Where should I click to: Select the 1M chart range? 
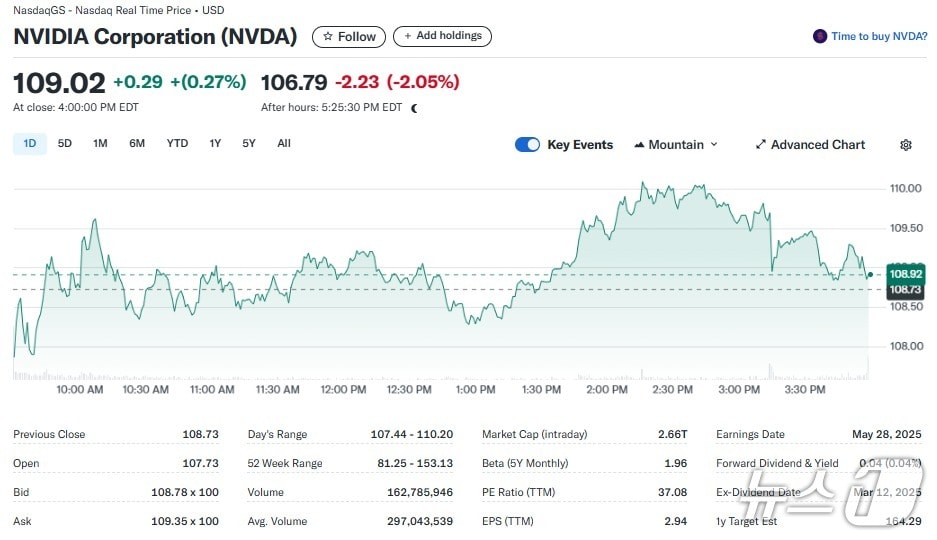coord(100,144)
